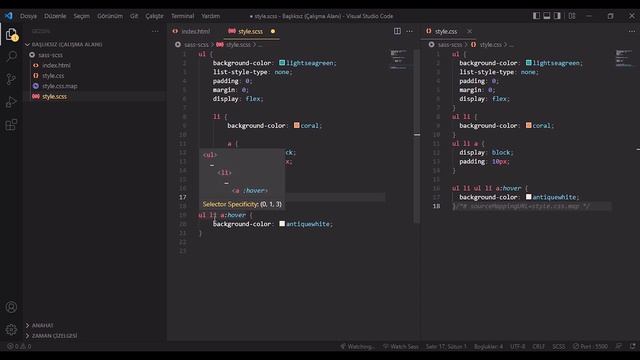The width and height of the screenshot is (640, 360).
Task: Click sass-scss breadcrumb in right editor
Action: click(450, 44)
